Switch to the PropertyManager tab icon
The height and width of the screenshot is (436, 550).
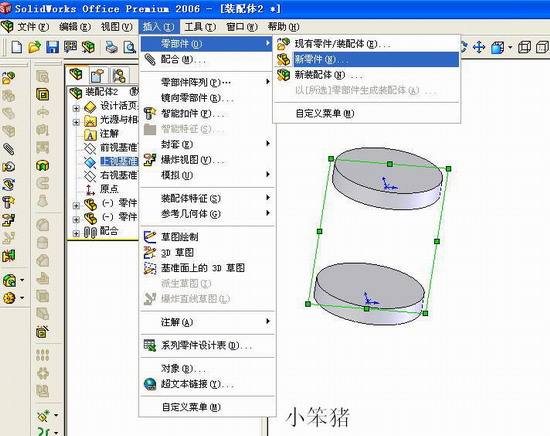(x=98, y=75)
